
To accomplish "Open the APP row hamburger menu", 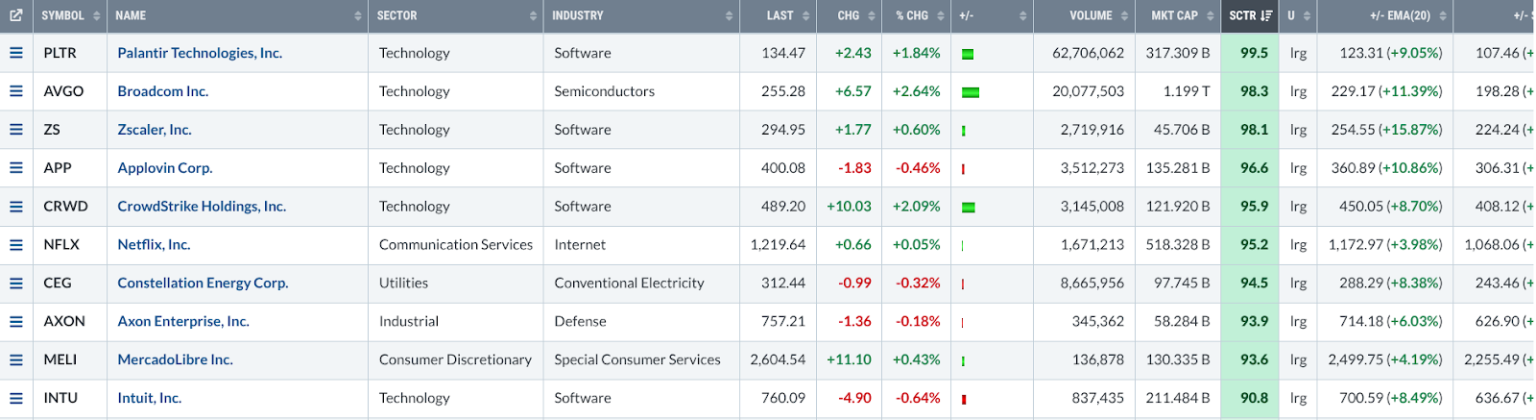I will pyautogui.click(x=16, y=168).
